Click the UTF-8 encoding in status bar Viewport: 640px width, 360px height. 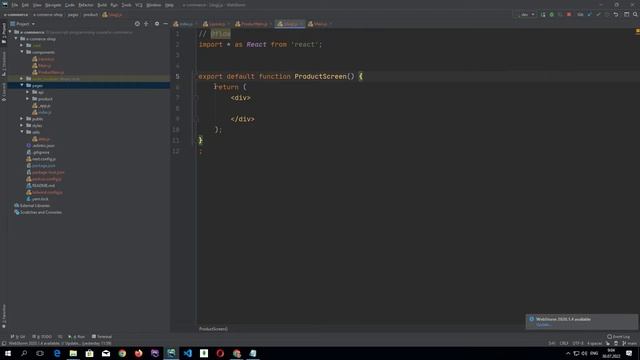(x=578, y=344)
